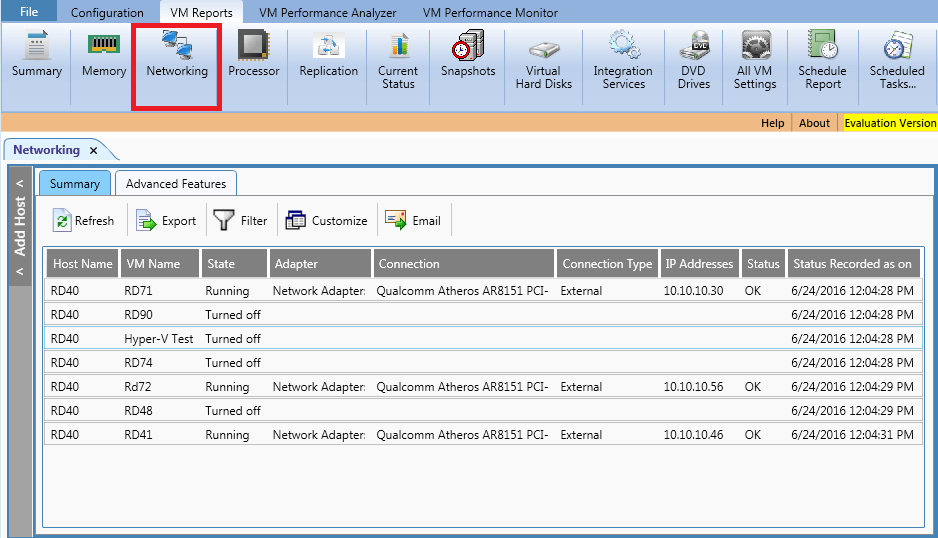938x538 pixels.
Task: Select the Hyper-V Test VM row
Action: pos(483,339)
